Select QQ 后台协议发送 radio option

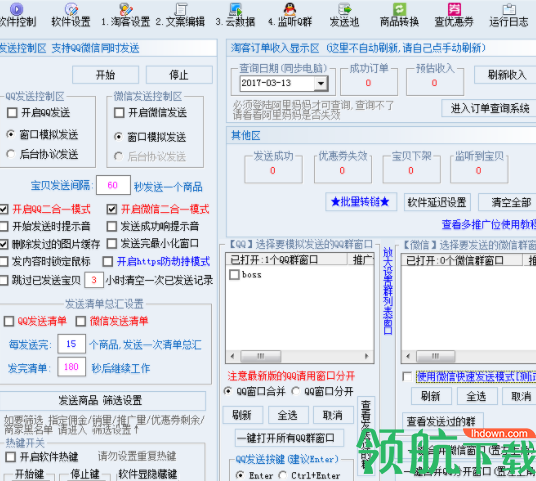tap(11, 154)
